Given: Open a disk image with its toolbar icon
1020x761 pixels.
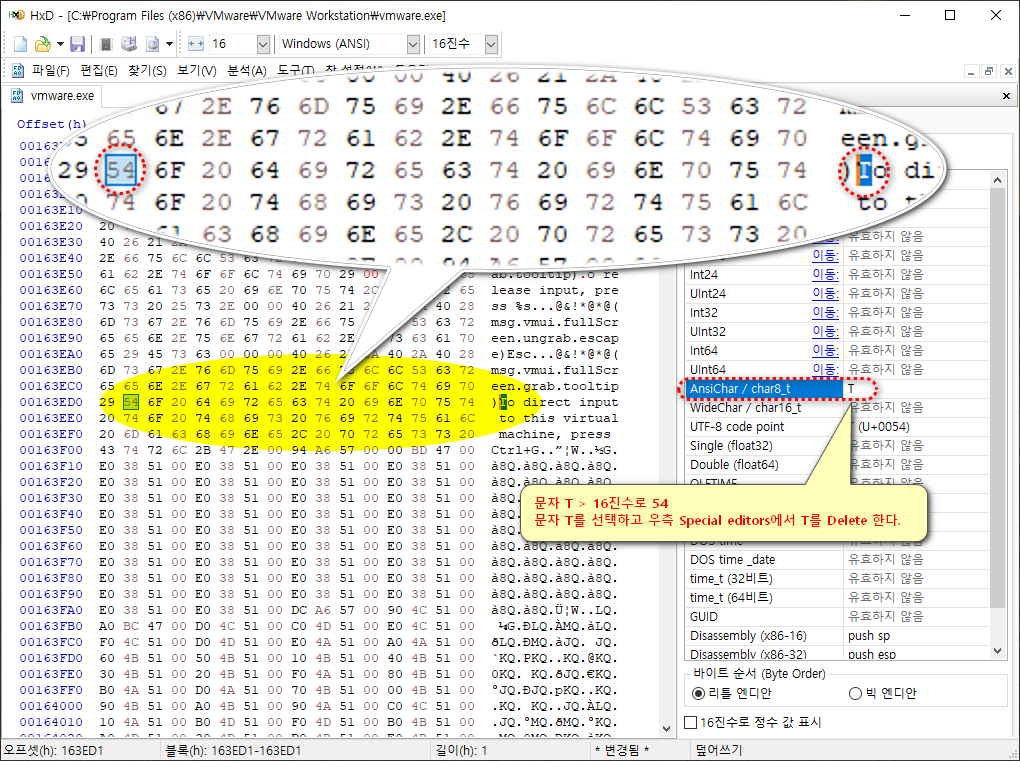Looking at the screenshot, I should click(x=153, y=44).
